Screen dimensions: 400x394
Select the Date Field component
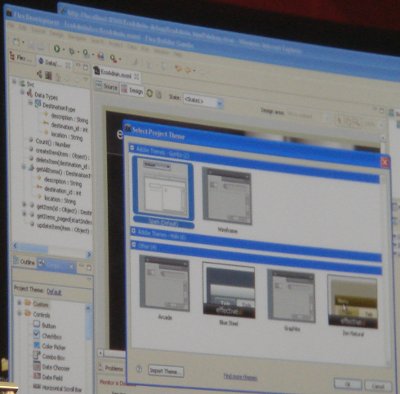pyautogui.click(x=48, y=377)
